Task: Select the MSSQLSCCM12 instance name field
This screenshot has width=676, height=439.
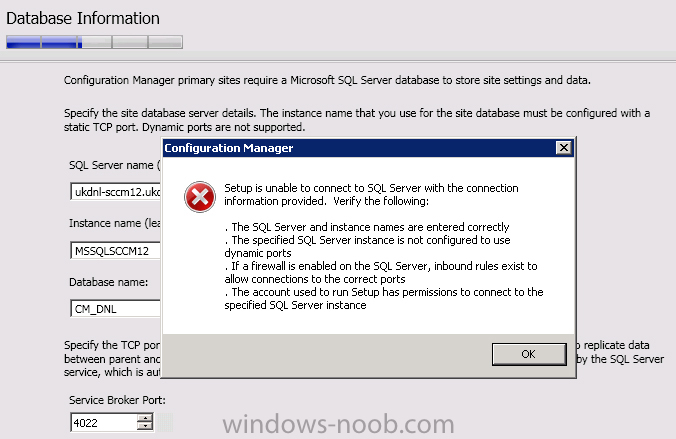Action: tap(115, 251)
